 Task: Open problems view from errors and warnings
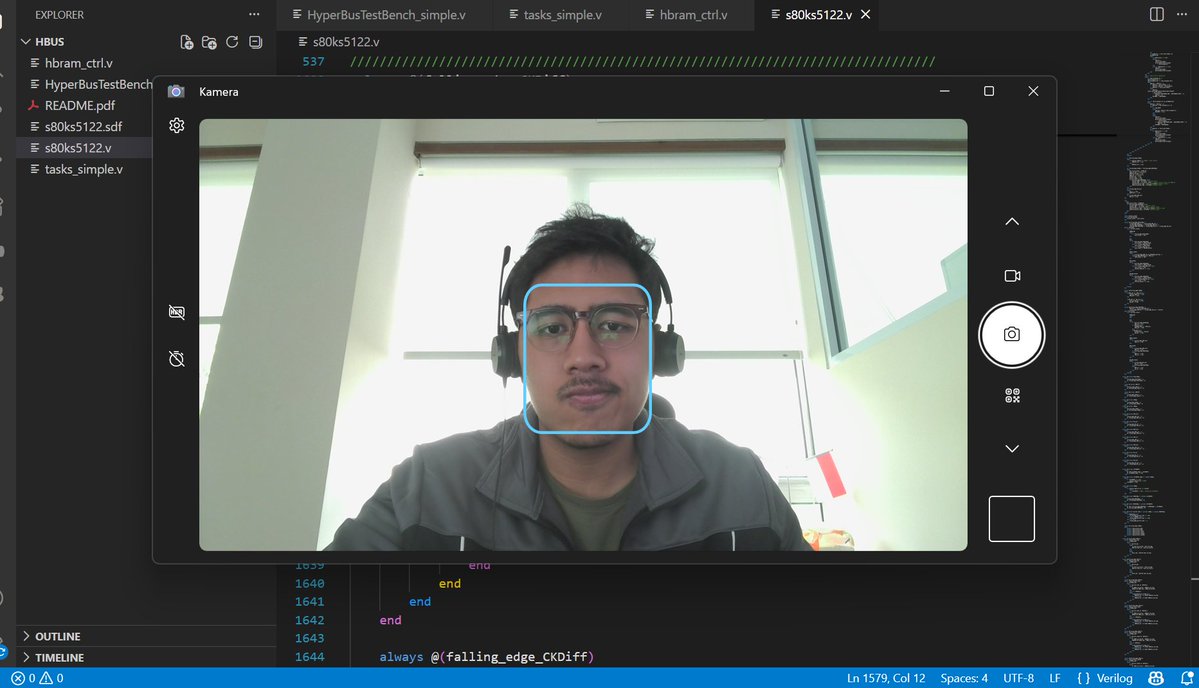pyautogui.click(x=37, y=678)
